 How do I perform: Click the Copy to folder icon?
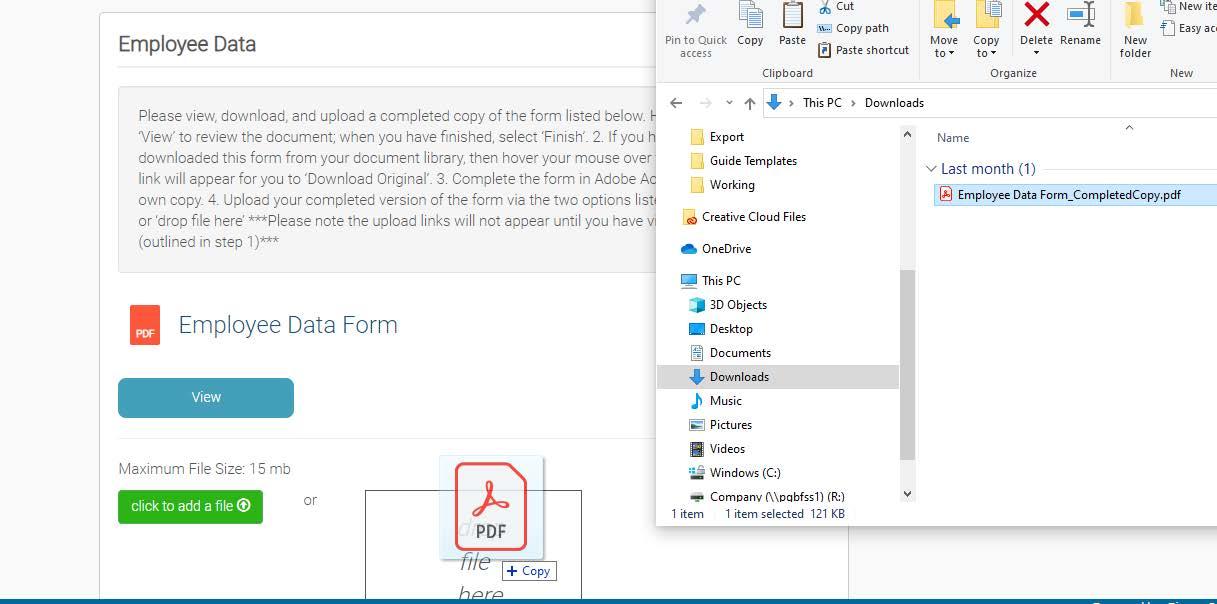(x=987, y=15)
